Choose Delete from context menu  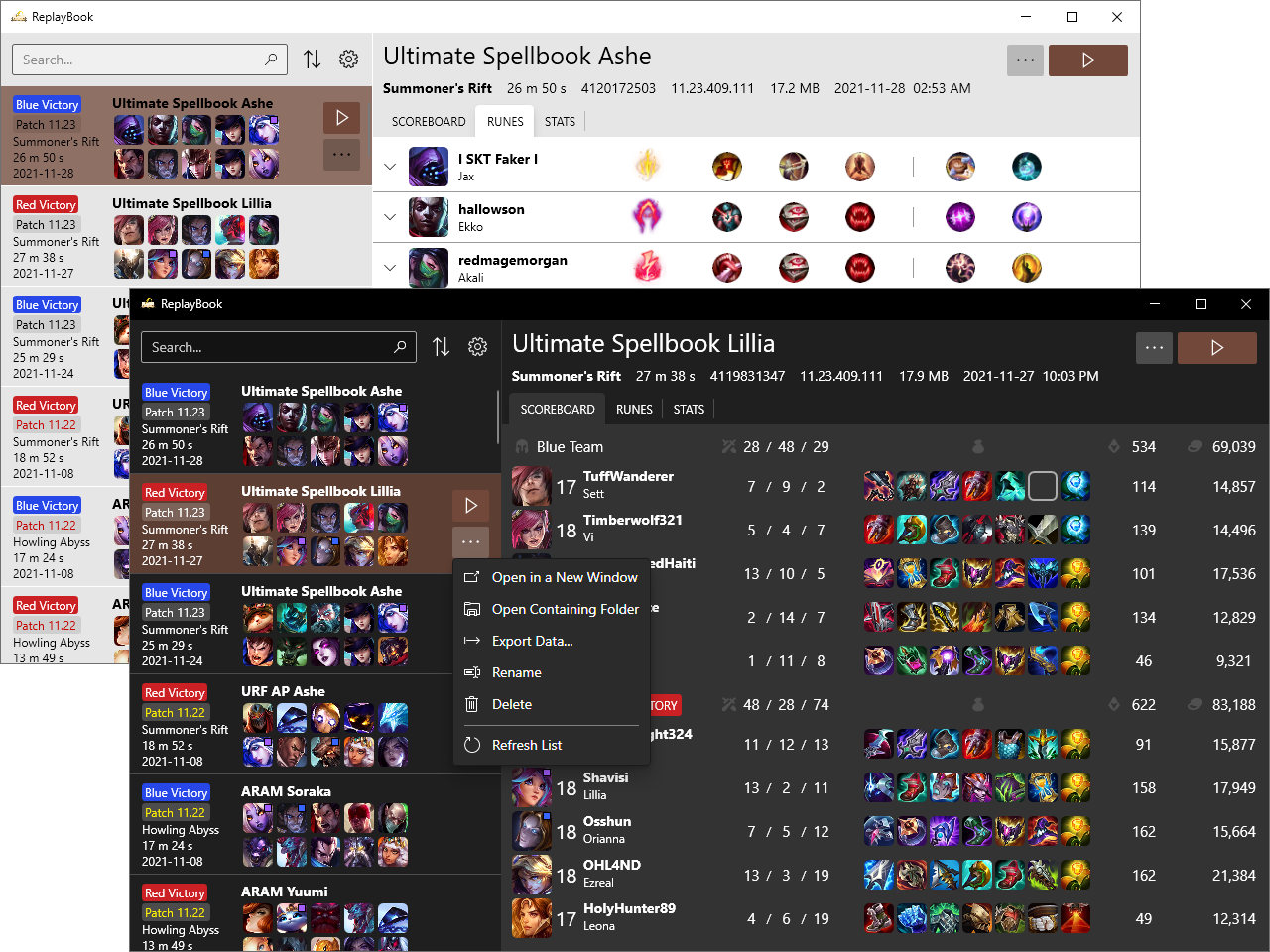coord(552,704)
